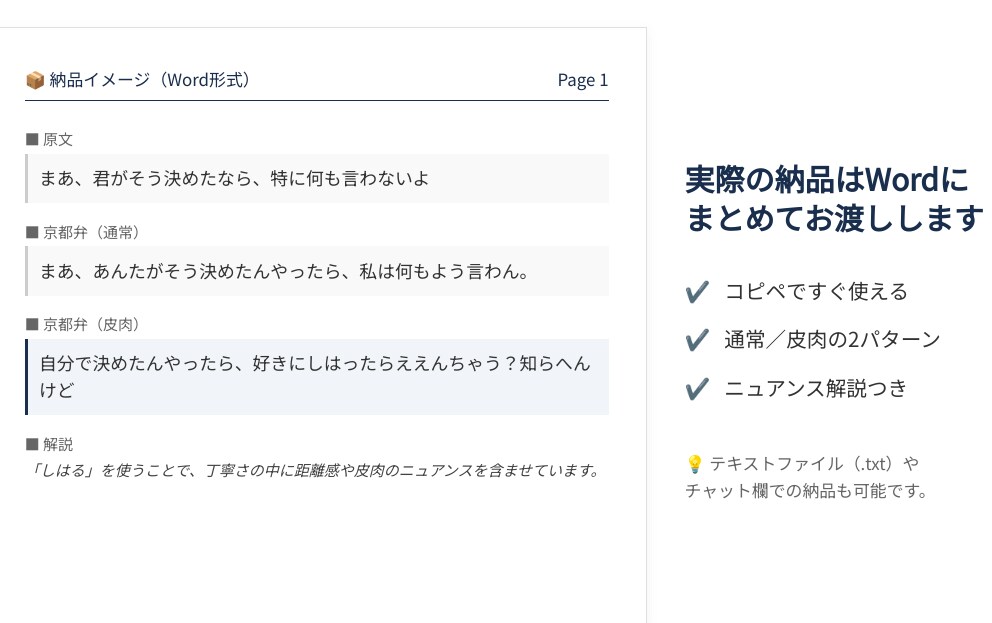Click the note チャット欄での納品も可能です。
This screenshot has width=992, height=623.
point(807,491)
